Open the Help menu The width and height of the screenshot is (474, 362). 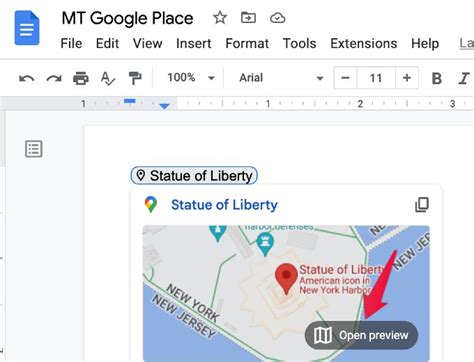click(x=425, y=43)
